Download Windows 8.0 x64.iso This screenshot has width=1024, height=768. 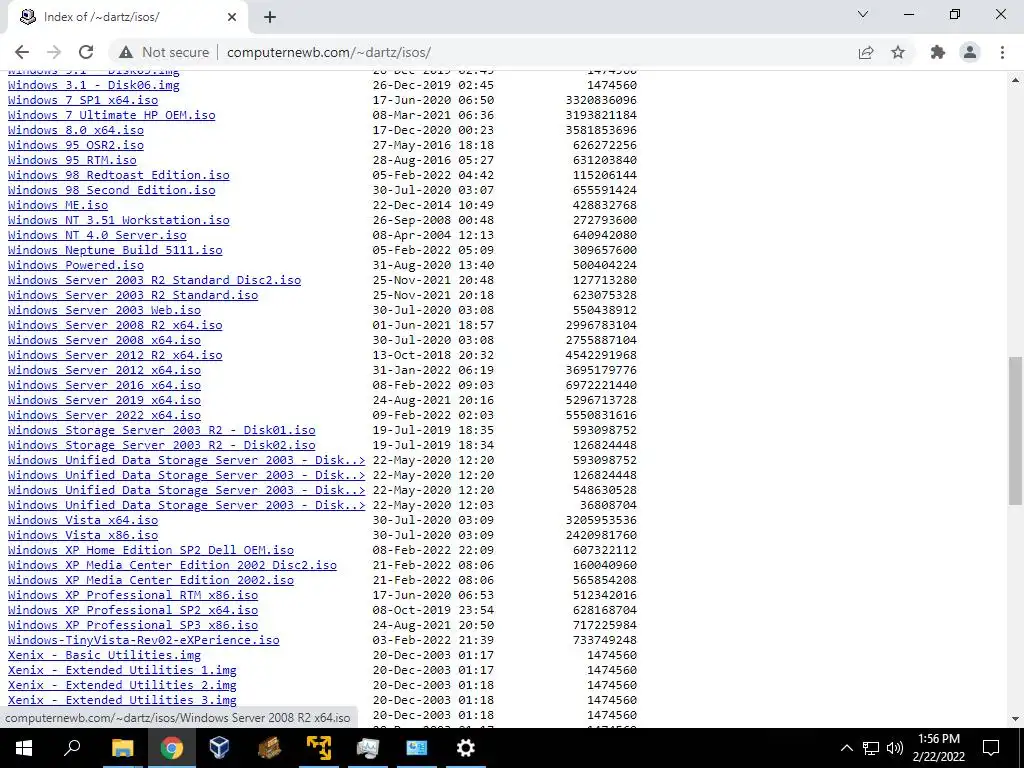(76, 130)
